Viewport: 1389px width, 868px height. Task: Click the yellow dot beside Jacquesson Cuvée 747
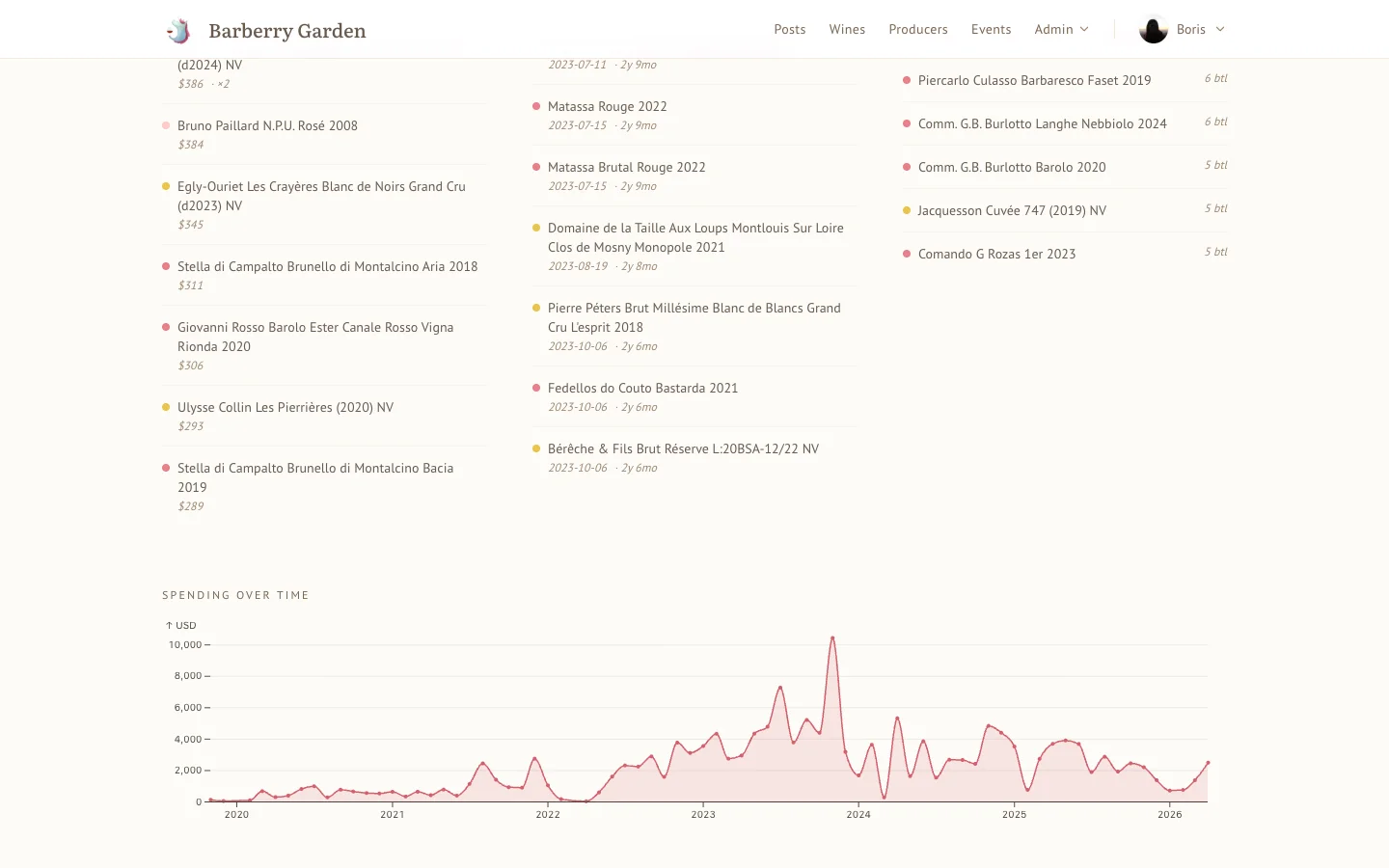[905, 209]
